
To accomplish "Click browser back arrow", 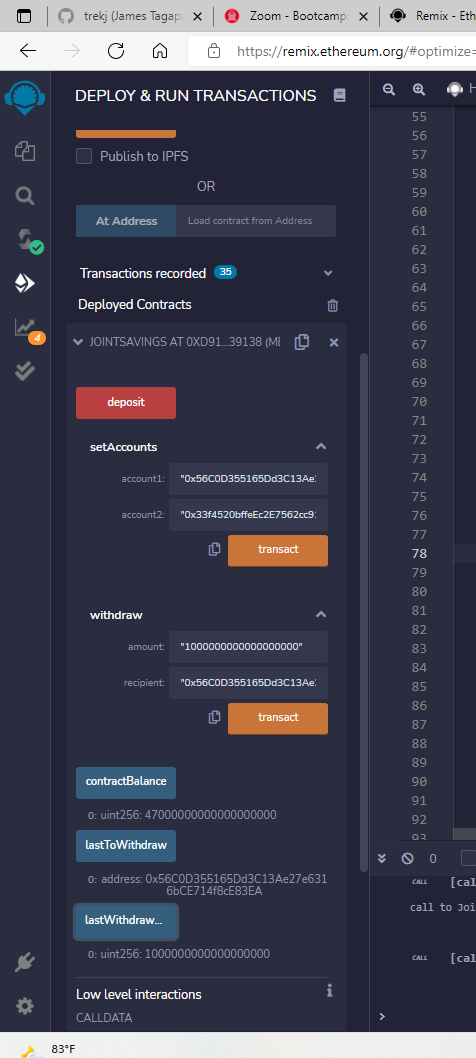I will (x=28, y=51).
